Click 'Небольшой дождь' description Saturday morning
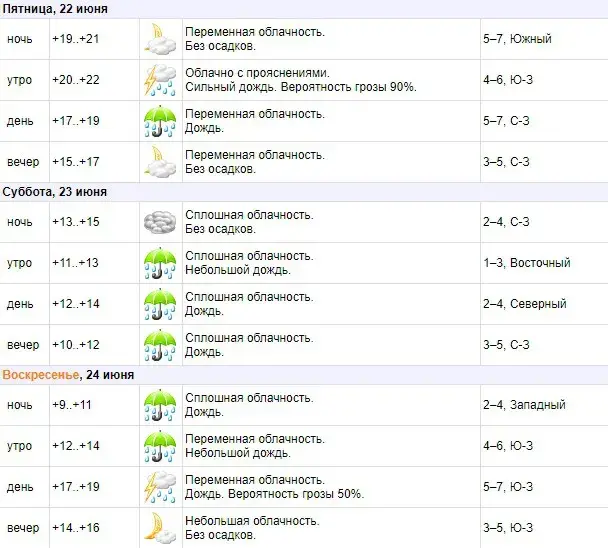 click(x=238, y=270)
